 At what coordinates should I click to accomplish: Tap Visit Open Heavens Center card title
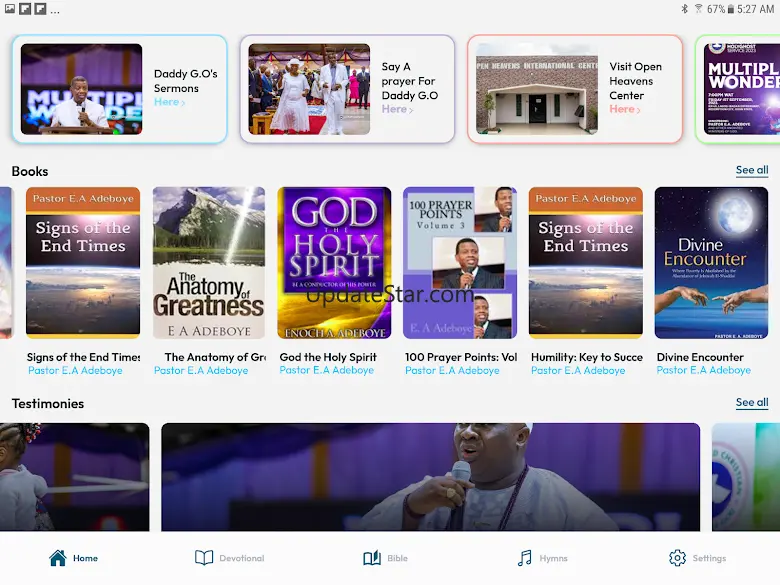(635, 81)
